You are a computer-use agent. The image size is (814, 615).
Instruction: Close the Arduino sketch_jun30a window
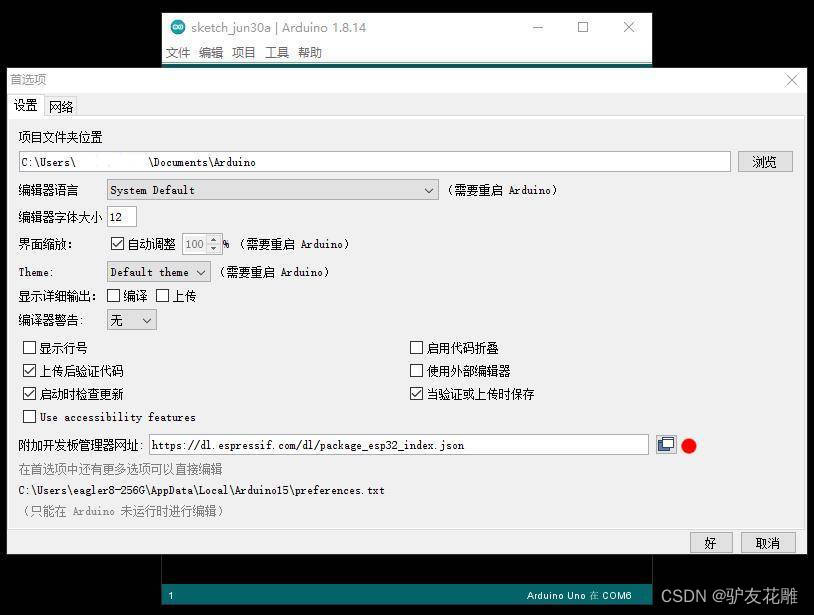click(629, 27)
